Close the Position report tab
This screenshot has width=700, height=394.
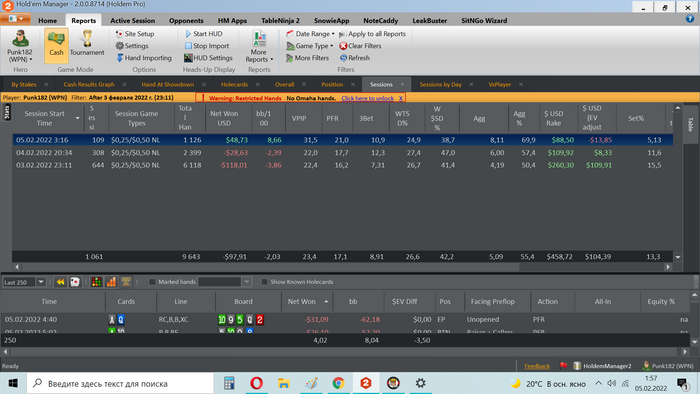coord(353,84)
